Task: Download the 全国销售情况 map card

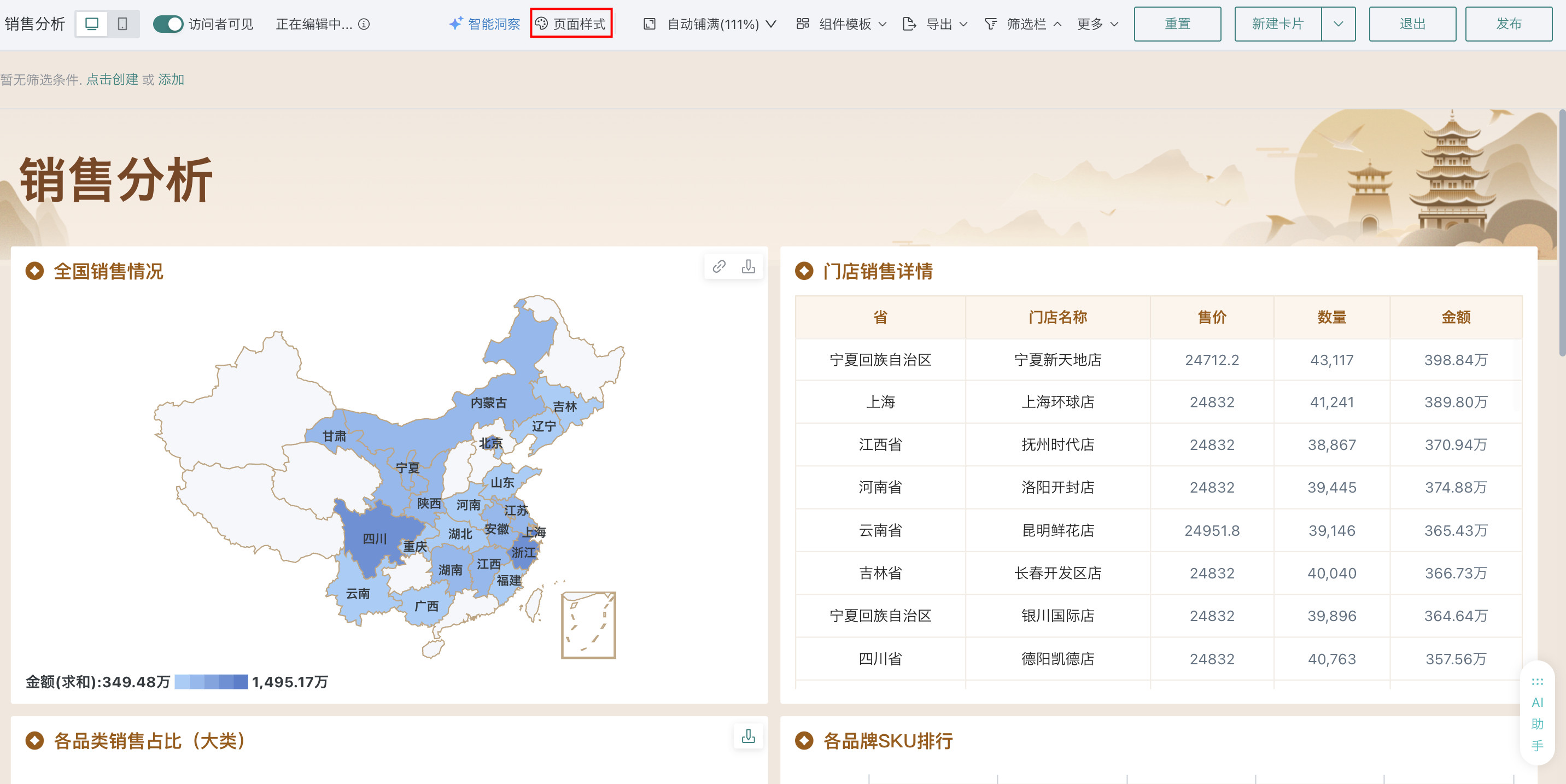Action: [x=749, y=267]
